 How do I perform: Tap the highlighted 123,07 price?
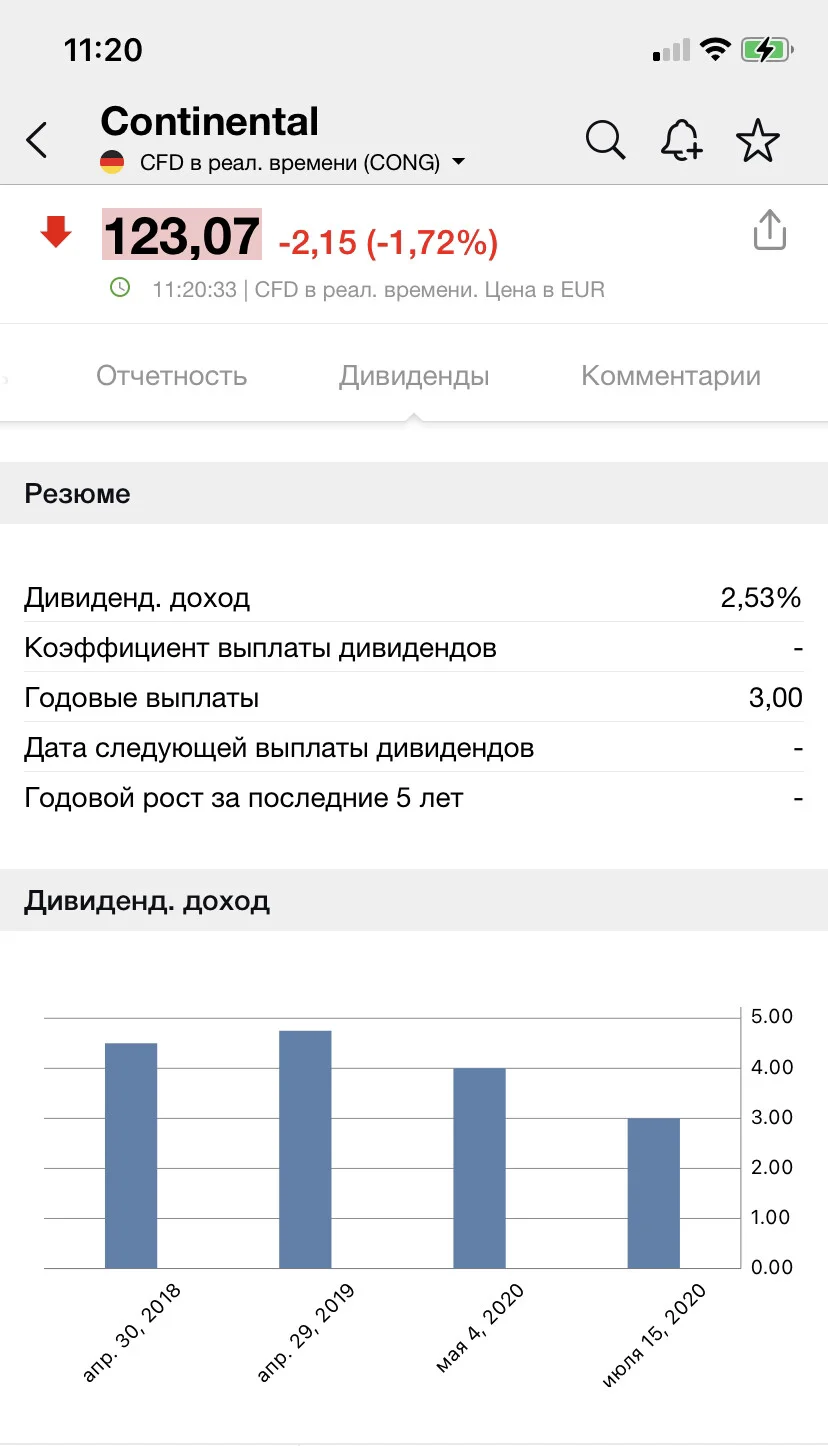[x=182, y=236]
